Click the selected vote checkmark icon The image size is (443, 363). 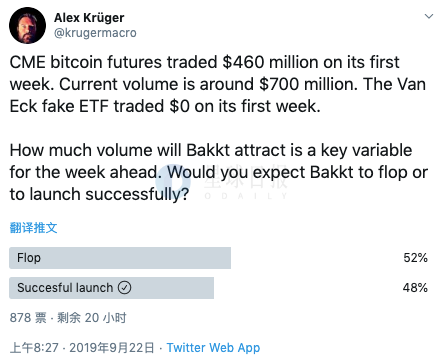point(124,287)
